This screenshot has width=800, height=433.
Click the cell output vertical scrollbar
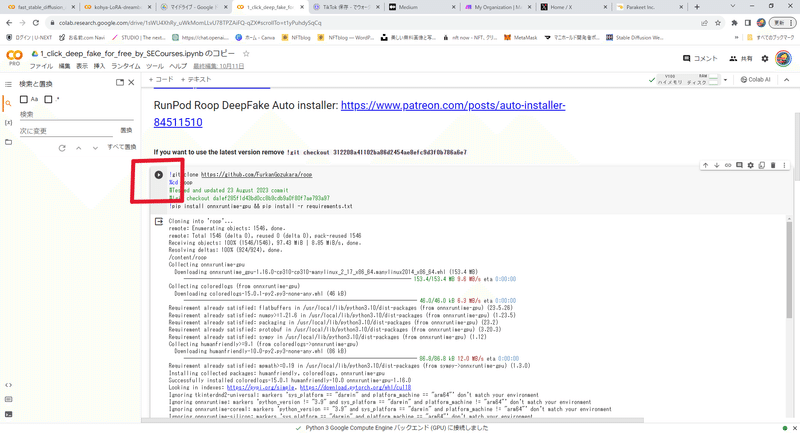click(x=789, y=269)
